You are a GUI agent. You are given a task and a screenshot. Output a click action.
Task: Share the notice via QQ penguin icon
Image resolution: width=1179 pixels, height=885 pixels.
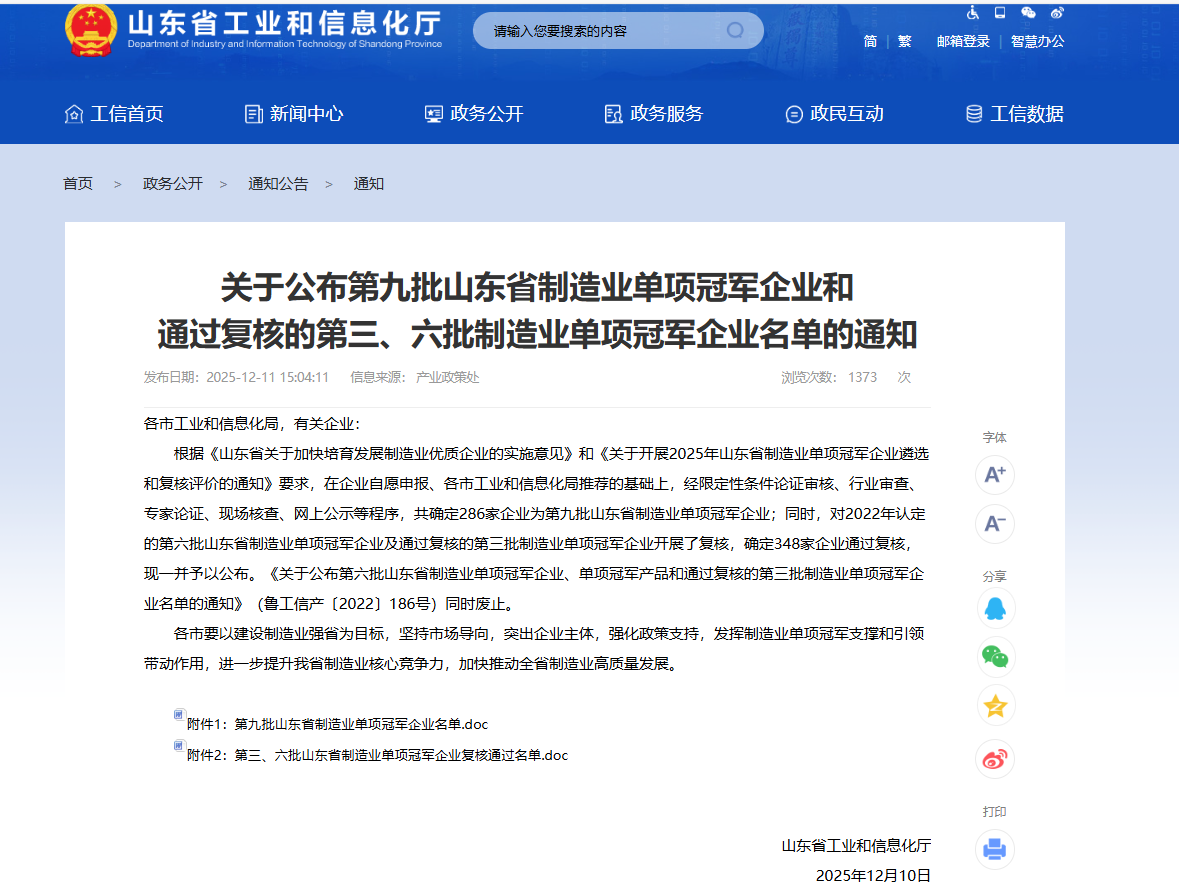pos(994,608)
